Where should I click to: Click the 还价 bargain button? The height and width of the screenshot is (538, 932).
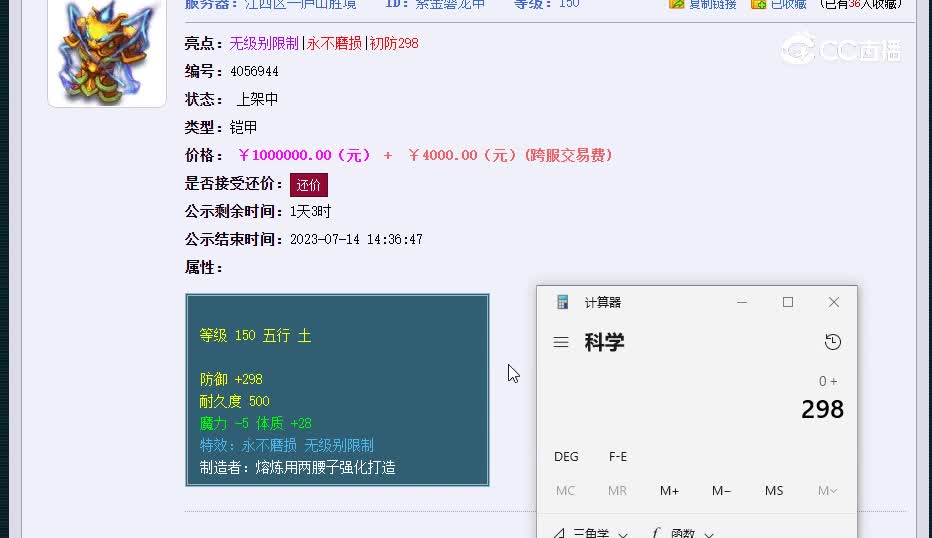(308, 185)
